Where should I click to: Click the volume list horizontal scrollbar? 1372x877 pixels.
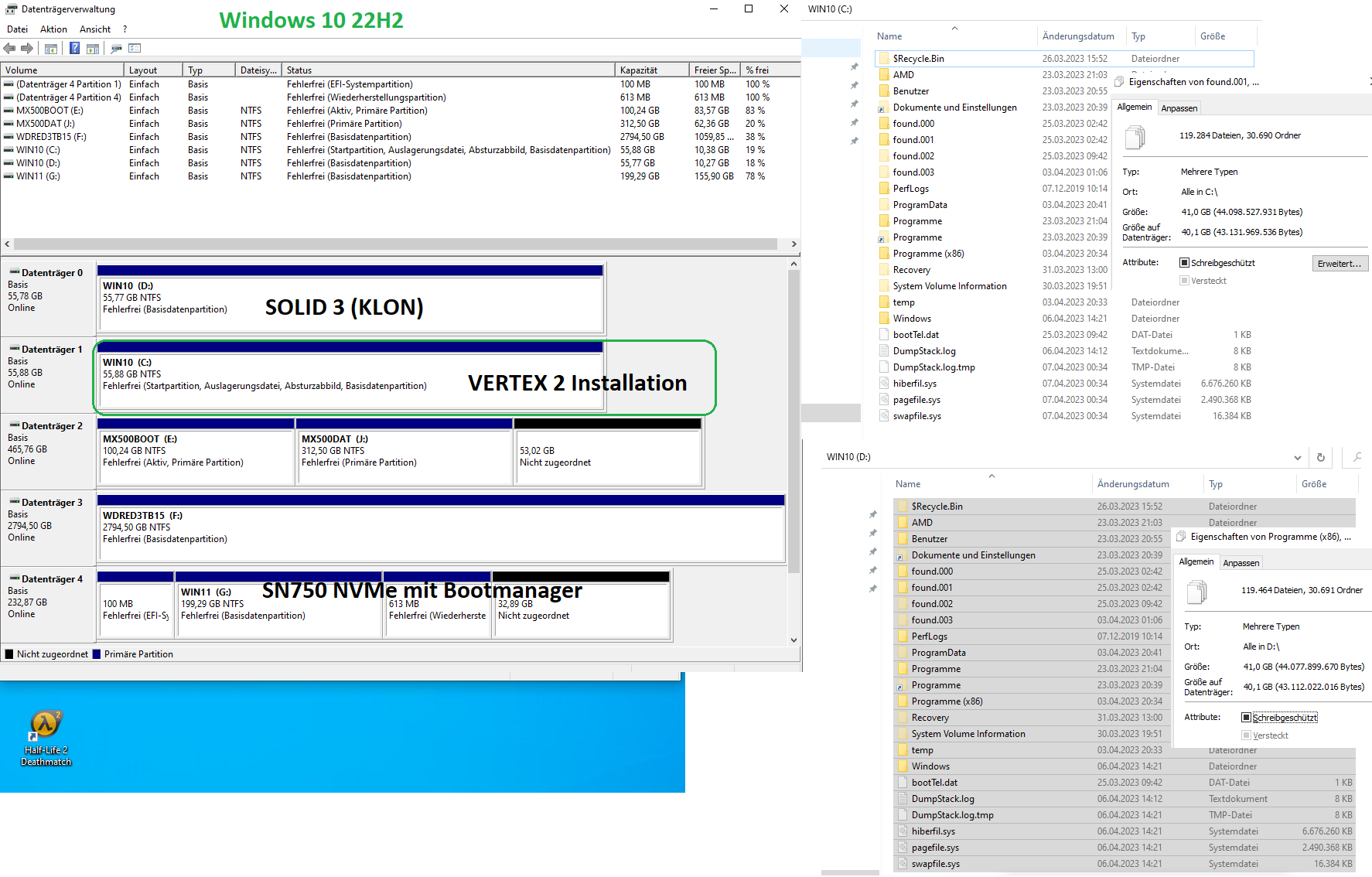click(x=395, y=244)
